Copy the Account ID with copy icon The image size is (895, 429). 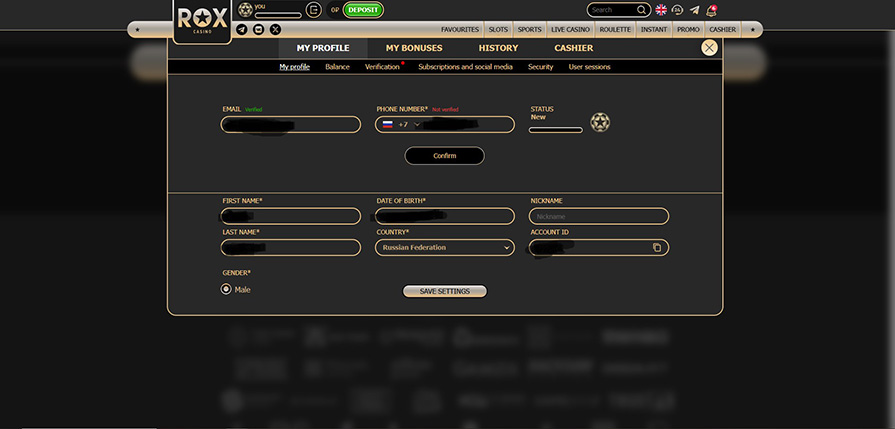pyautogui.click(x=657, y=248)
